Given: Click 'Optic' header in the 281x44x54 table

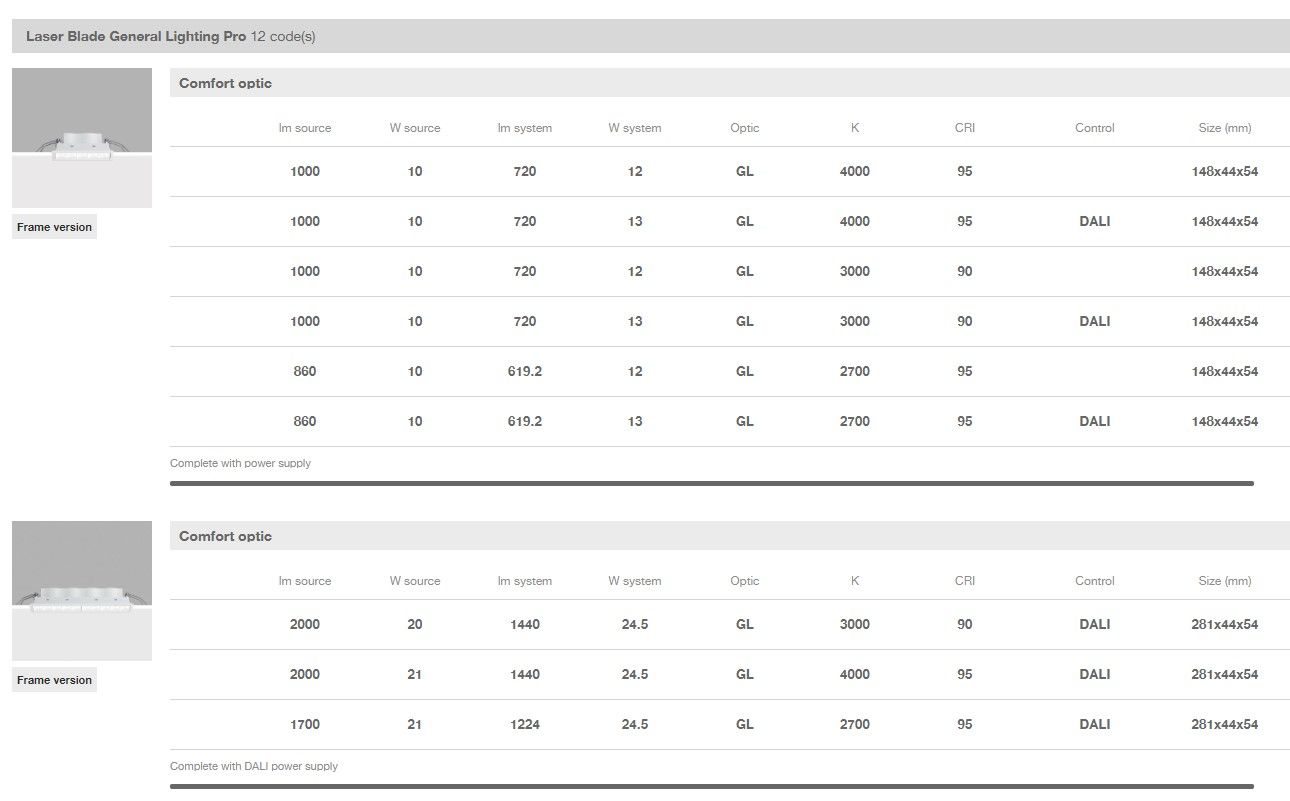Looking at the screenshot, I should click(745, 581).
